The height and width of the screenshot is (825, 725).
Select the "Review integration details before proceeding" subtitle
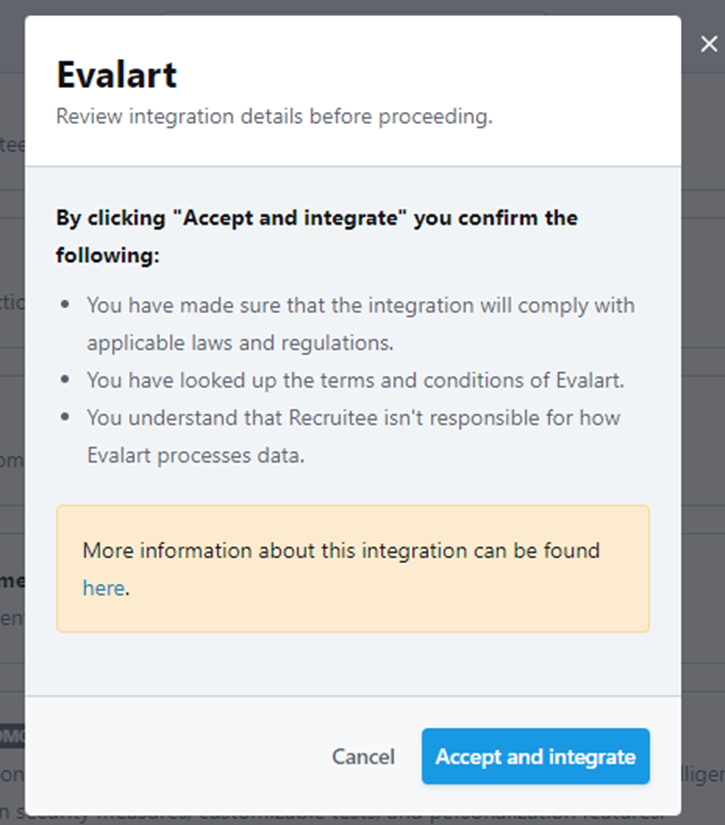(x=274, y=117)
